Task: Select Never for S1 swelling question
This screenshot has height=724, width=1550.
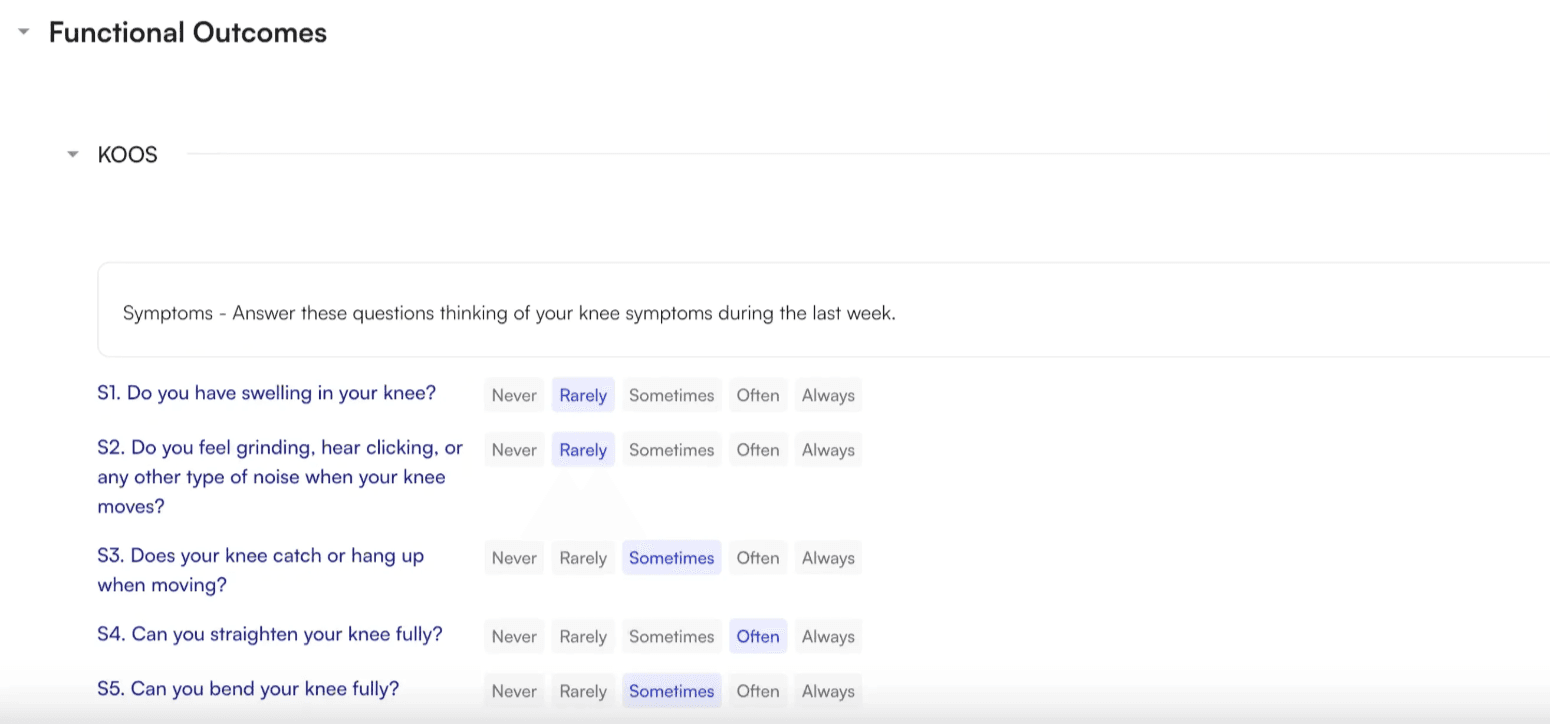Action: click(514, 395)
